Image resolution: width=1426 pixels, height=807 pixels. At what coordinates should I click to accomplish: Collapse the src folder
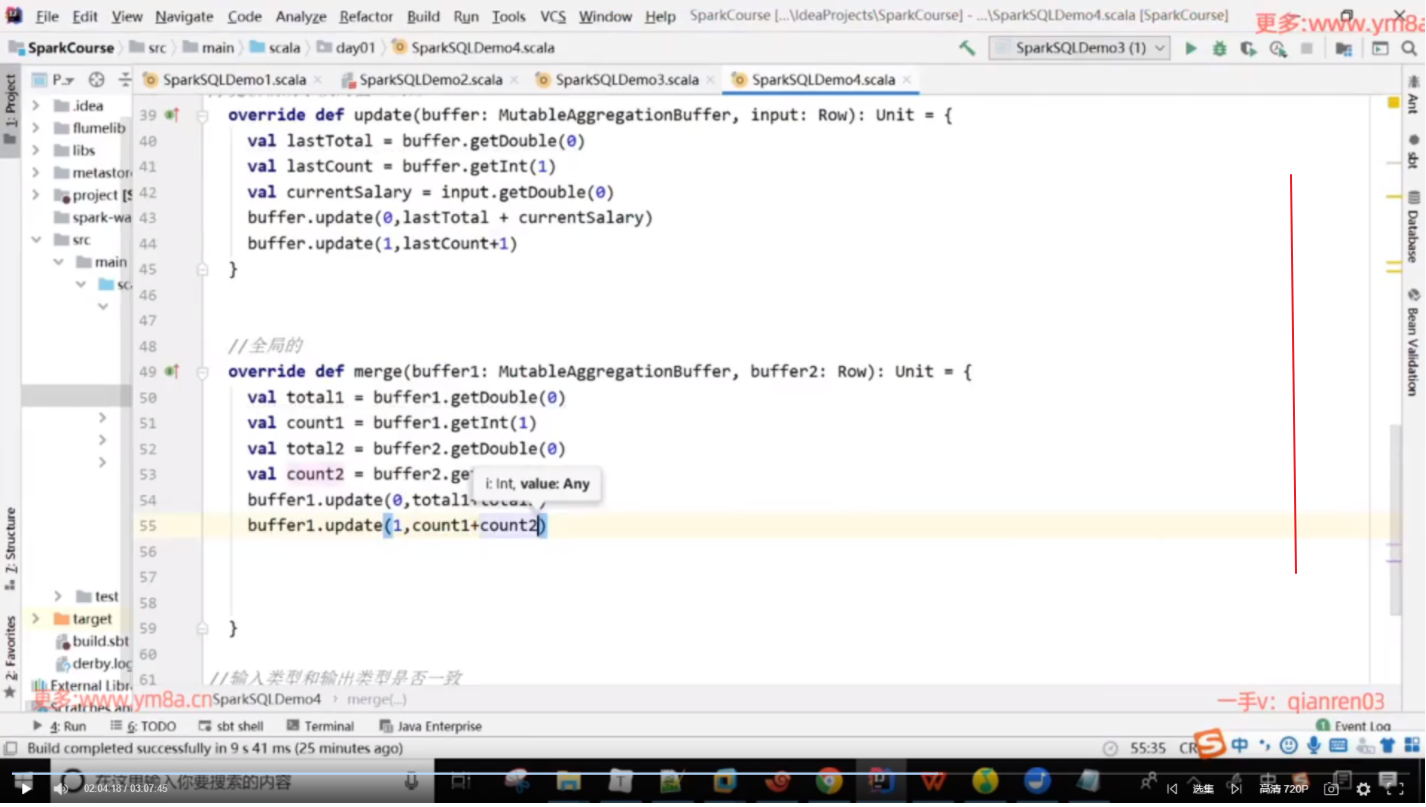click(x=36, y=240)
